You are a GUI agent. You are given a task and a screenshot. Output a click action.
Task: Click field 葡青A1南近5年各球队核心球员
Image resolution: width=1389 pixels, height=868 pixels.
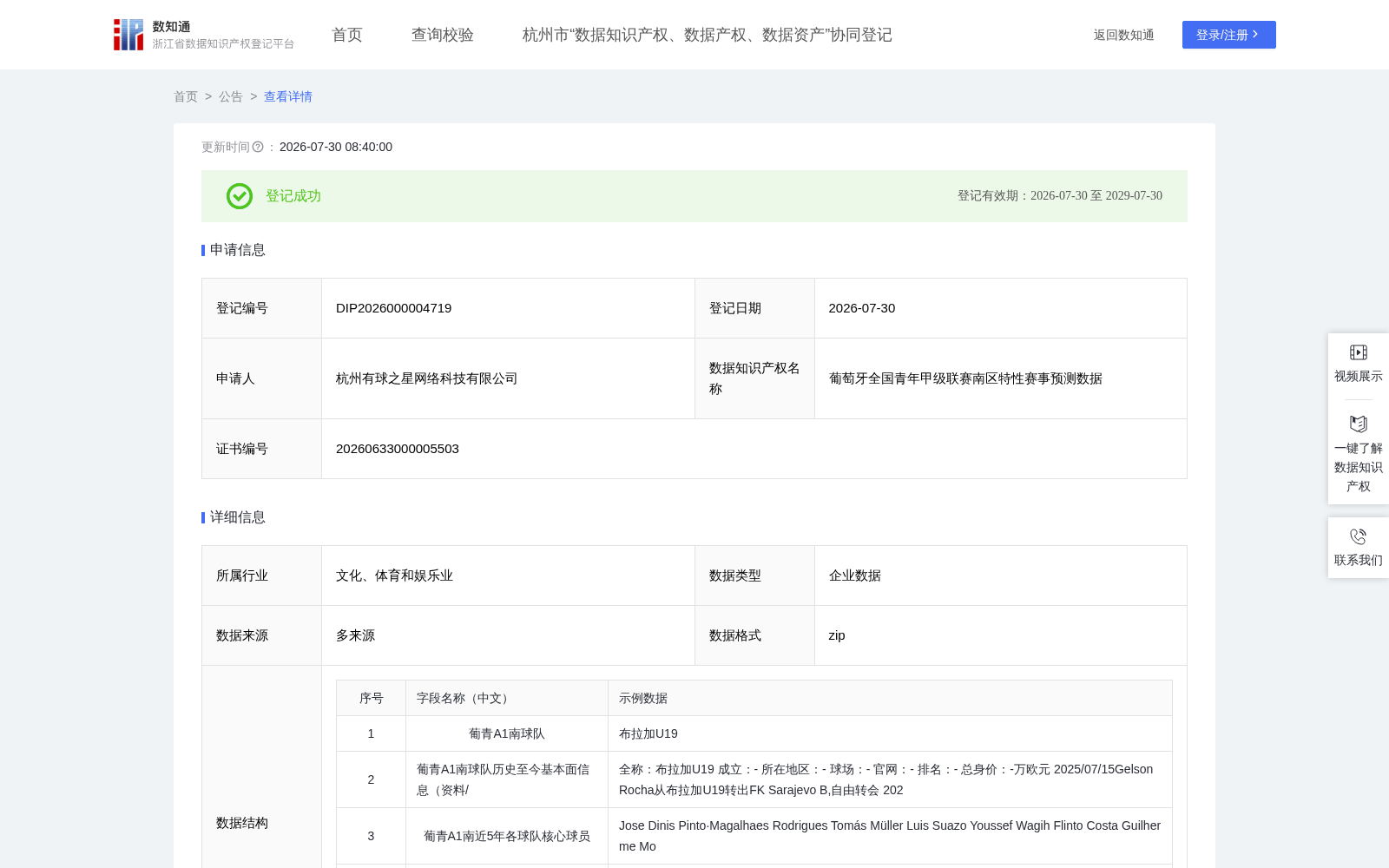coord(507,836)
